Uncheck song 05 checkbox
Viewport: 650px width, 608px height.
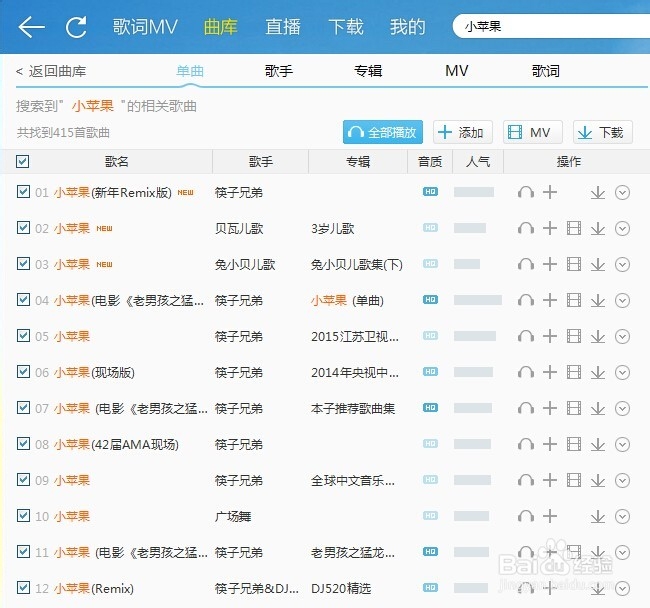pos(23,335)
